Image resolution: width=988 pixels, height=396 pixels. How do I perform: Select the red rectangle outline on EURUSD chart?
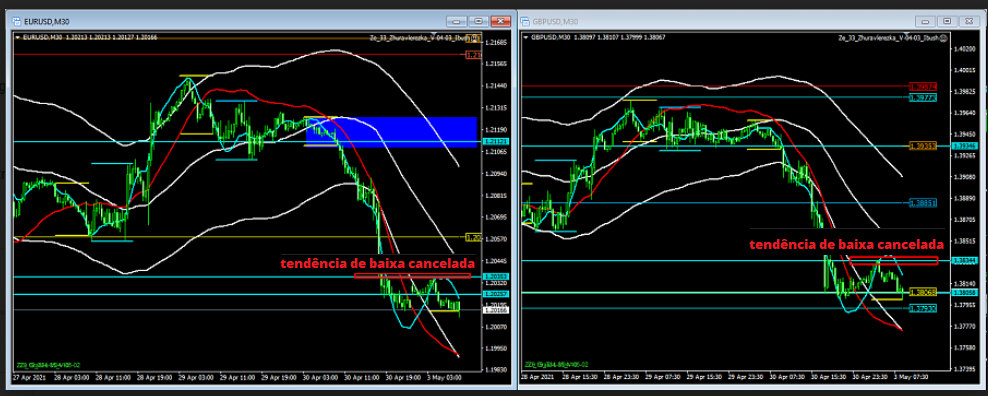(x=412, y=276)
